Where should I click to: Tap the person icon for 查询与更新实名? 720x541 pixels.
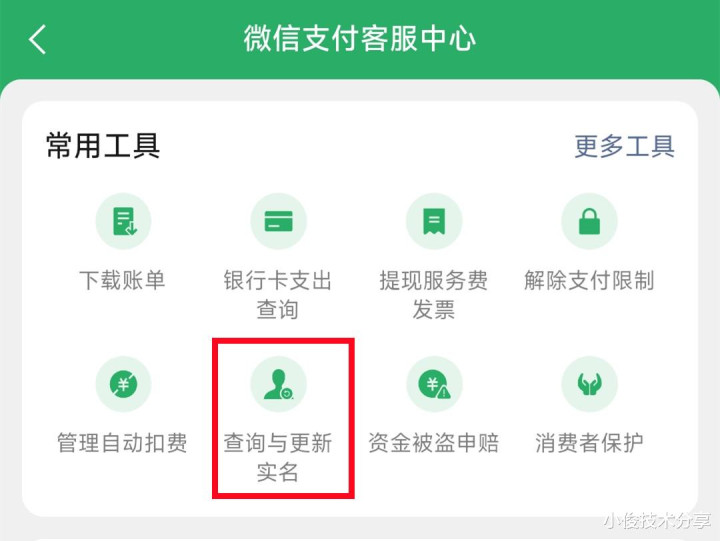click(278, 384)
